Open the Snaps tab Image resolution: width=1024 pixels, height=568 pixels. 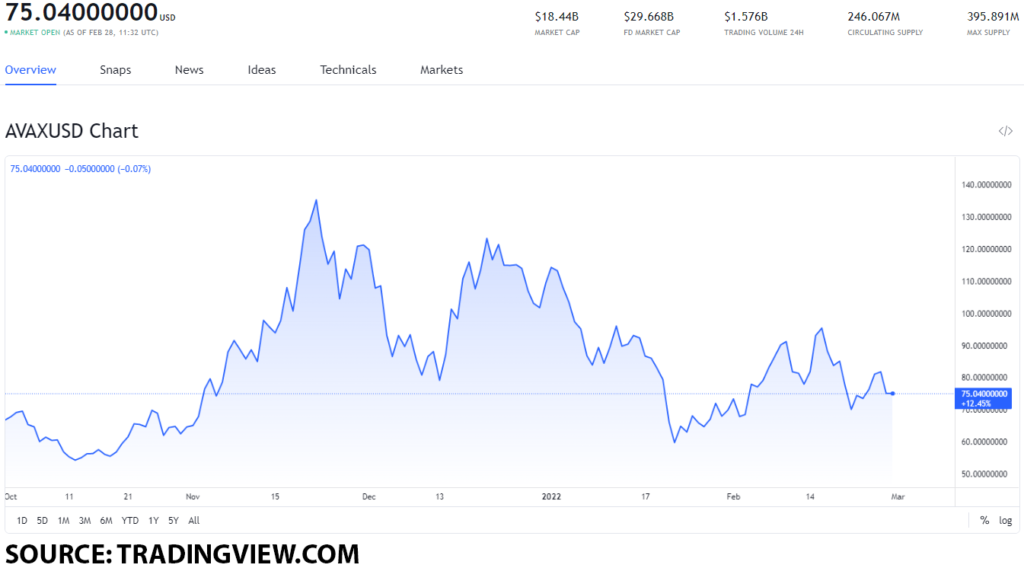116,70
